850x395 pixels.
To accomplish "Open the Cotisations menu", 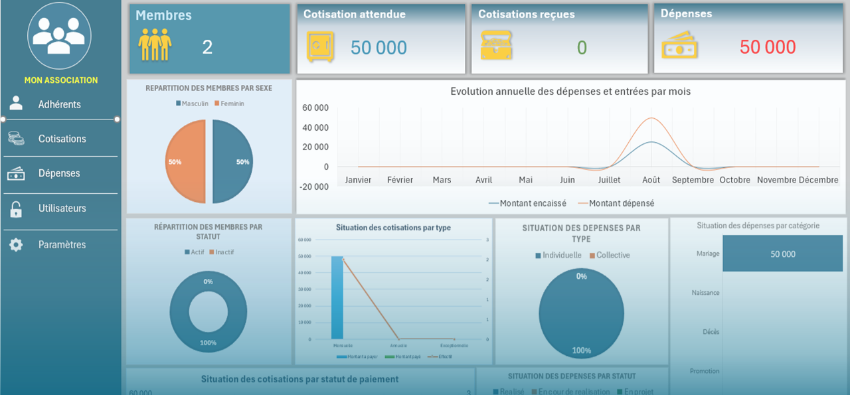I will pyautogui.click(x=62, y=139).
